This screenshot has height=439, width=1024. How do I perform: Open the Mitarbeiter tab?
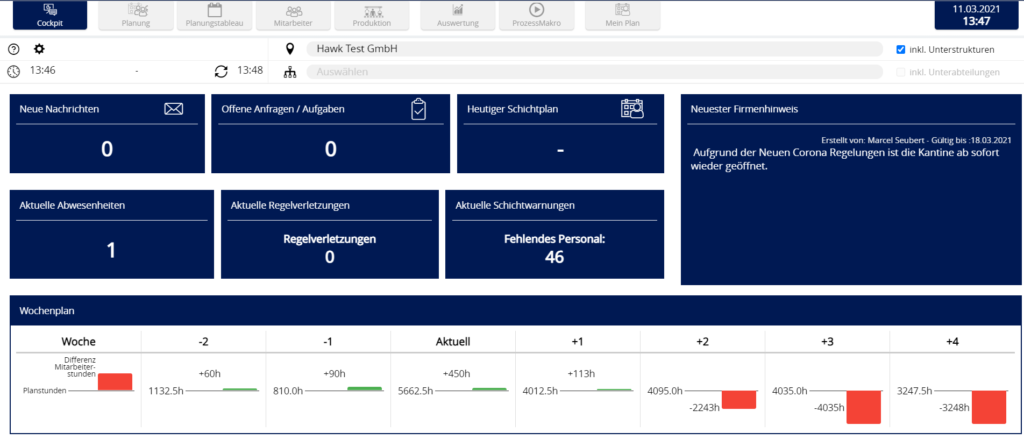(x=294, y=14)
